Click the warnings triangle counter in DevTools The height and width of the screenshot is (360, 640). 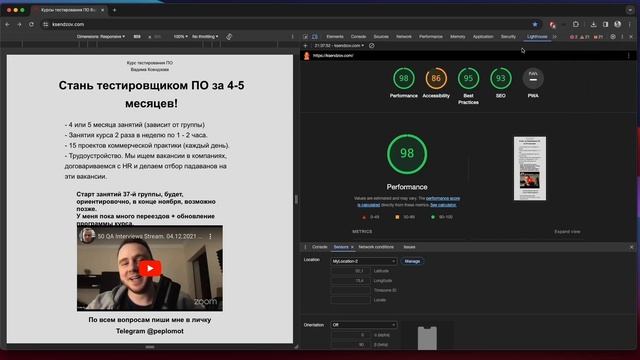pos(584,37)
